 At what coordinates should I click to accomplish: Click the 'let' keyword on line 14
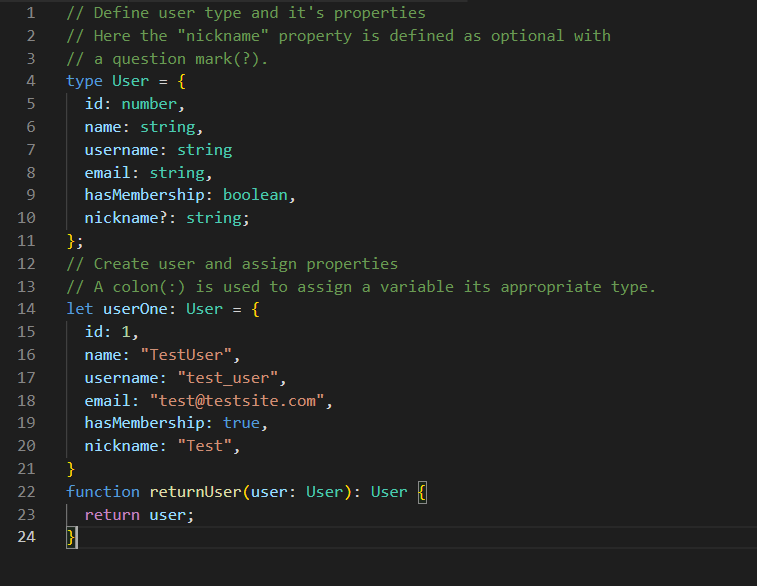pos(80,310)
